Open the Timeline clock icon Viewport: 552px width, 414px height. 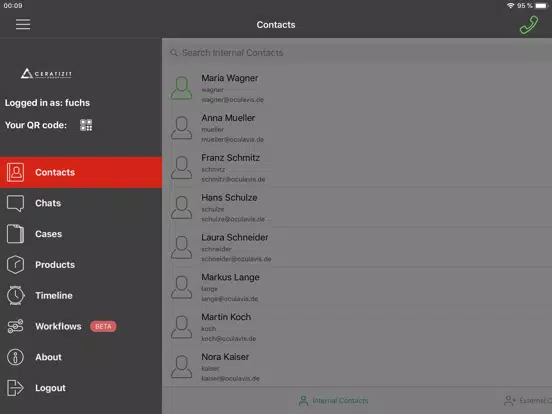[x=15, y=295]
